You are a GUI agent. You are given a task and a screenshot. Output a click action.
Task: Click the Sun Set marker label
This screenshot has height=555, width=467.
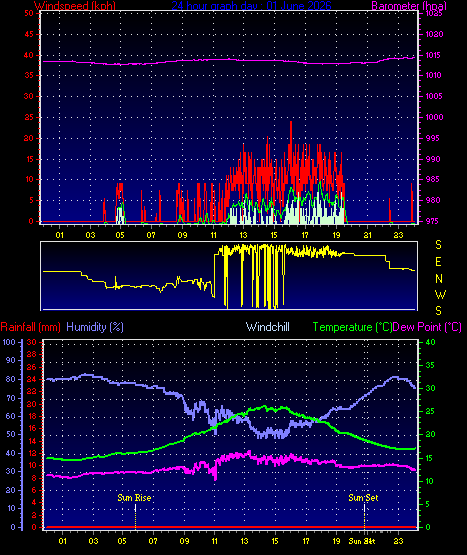pos(363,498)
